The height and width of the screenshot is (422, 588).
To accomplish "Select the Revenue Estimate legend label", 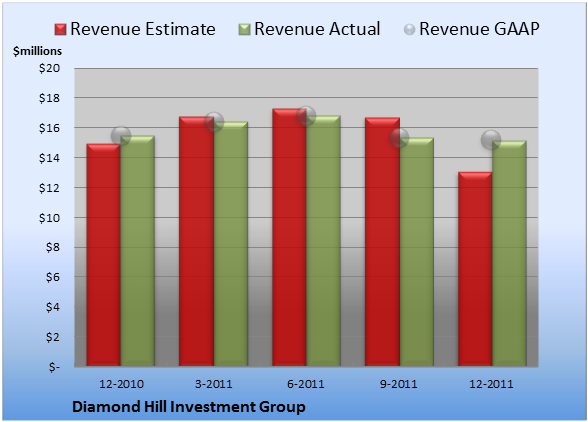I will pyautogui.click(x=143, y=29).
